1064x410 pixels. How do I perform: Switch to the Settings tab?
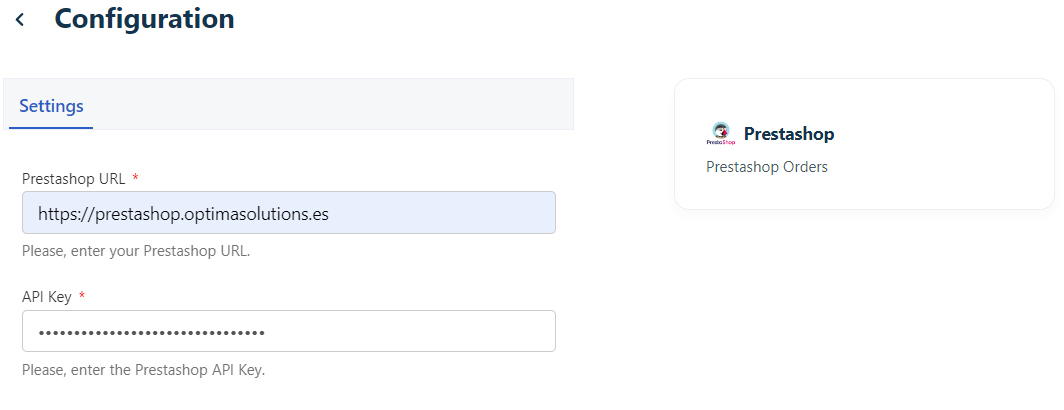(51, 105)
